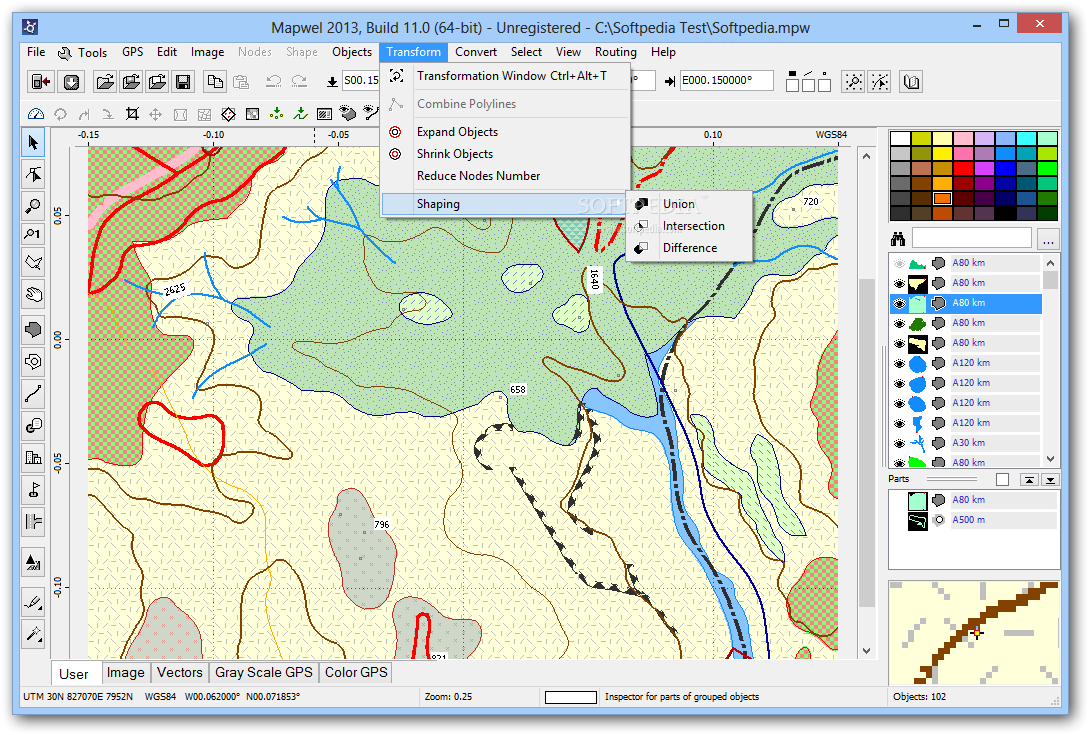Tick the checkbox in the Parts header

pos(1002,479)
